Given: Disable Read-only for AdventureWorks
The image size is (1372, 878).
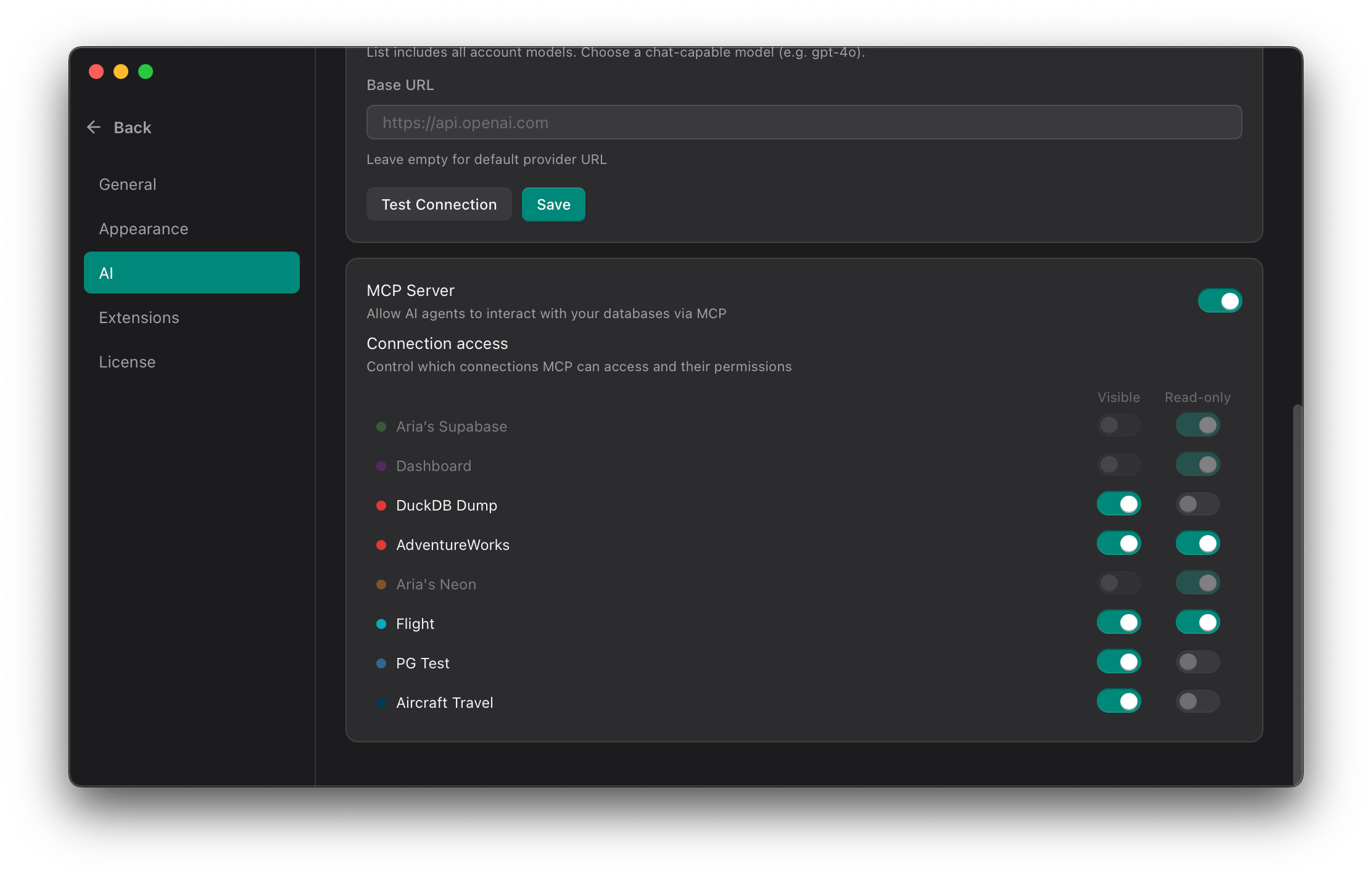Looking at the screenshot, I should 1197,544.
